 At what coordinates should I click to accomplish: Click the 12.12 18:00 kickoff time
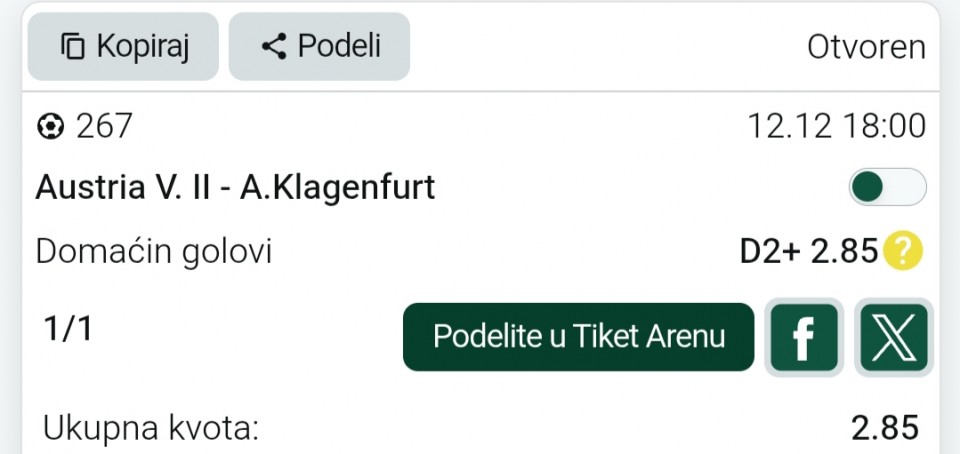pos(836,127)
